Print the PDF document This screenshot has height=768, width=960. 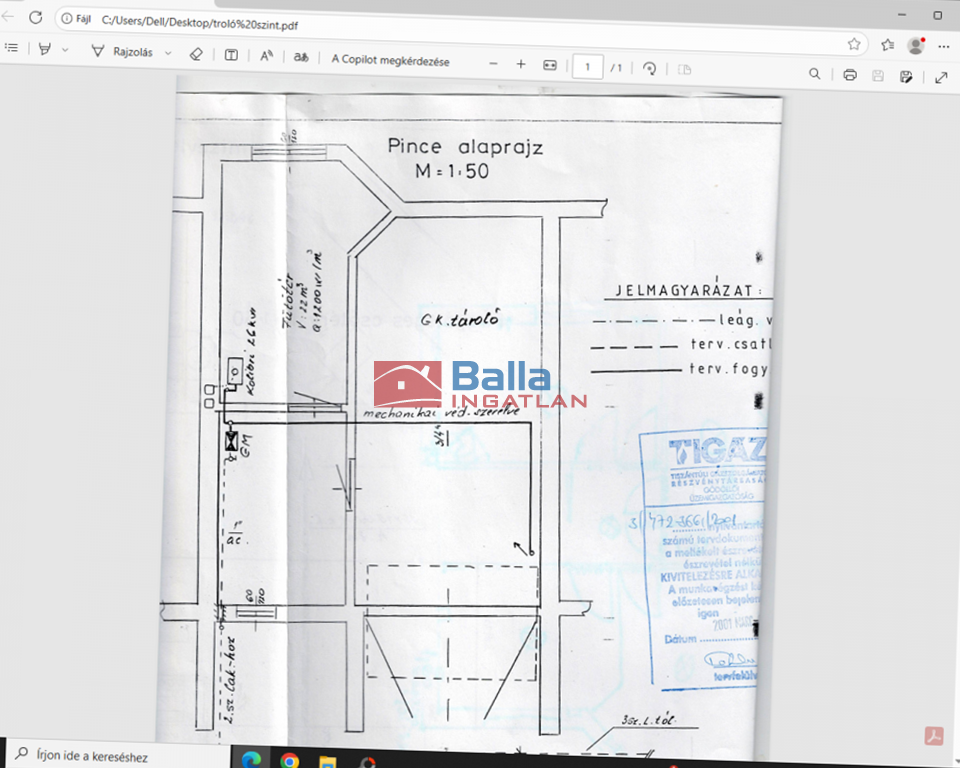pyautogui.click(x=849, y=75)
